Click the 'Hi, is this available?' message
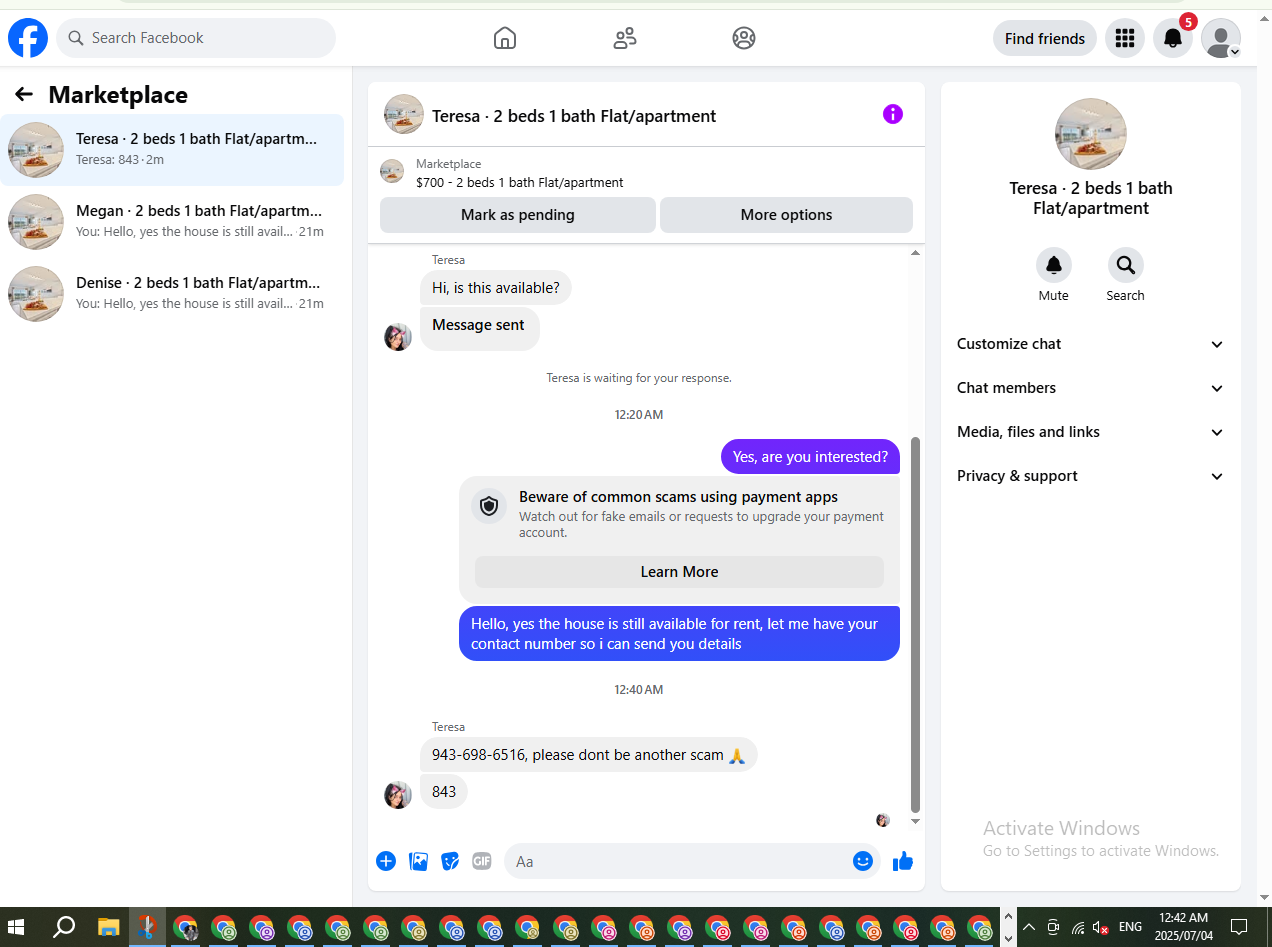 coord(496,288)
